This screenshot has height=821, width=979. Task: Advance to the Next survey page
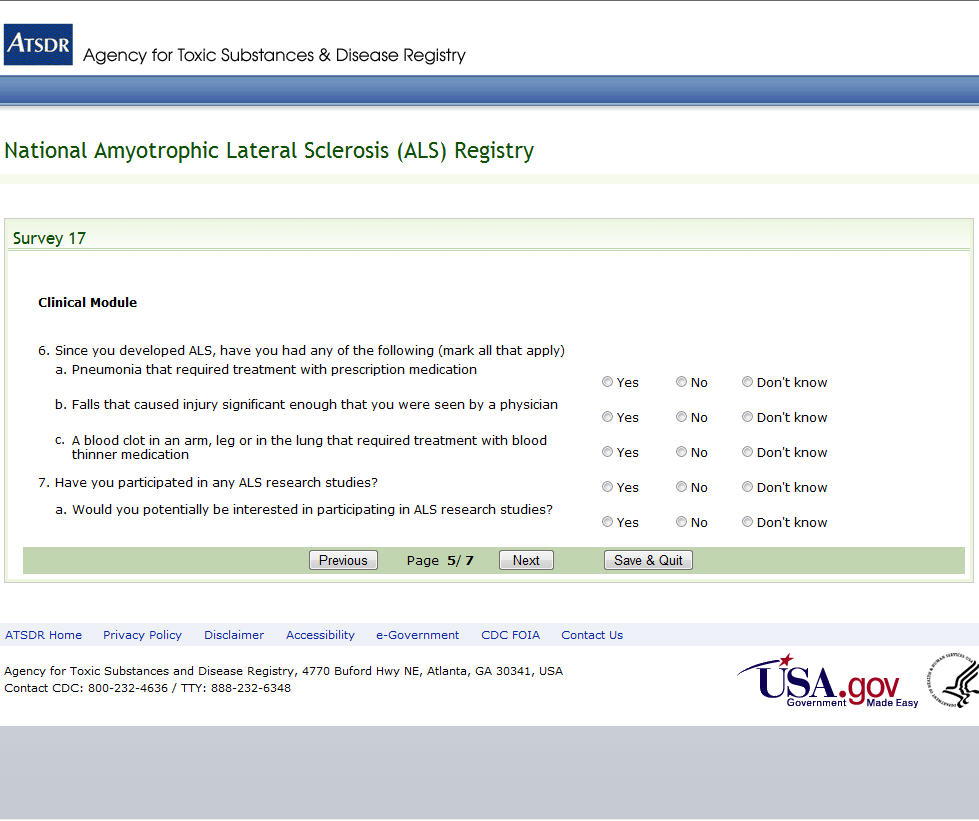[526, 560]
